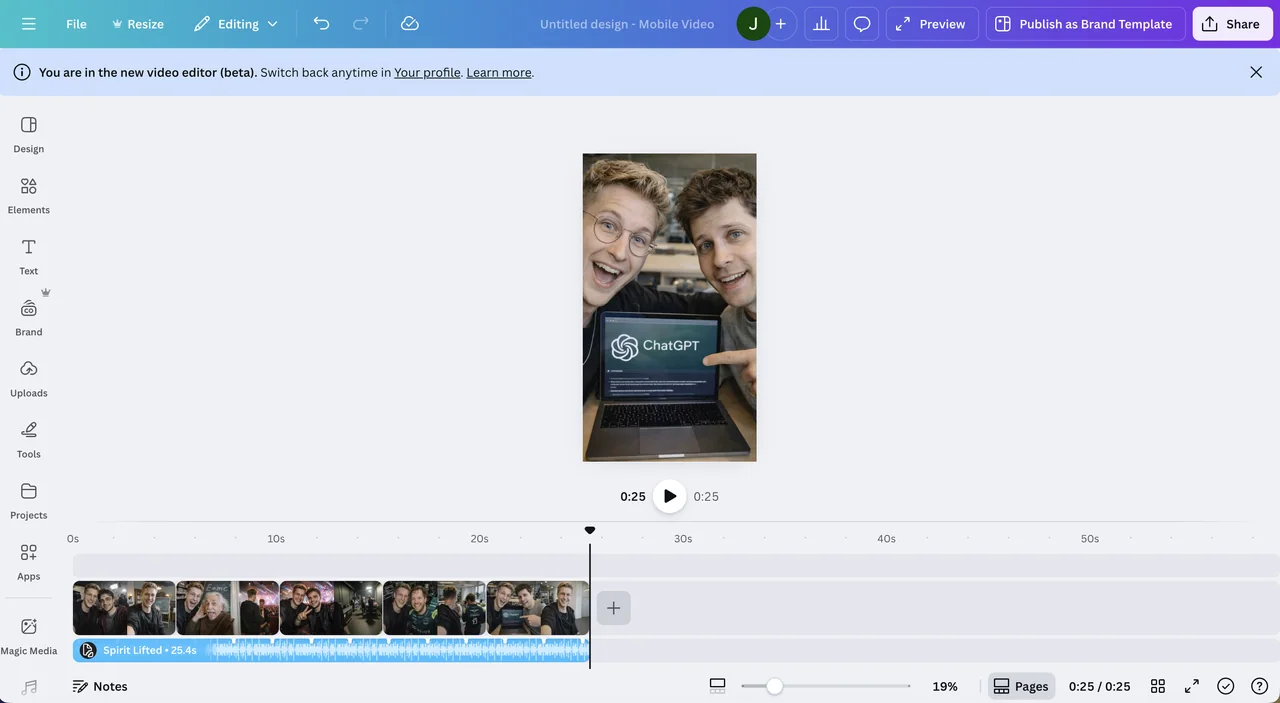Open the Tools side panel
1280x703 pixels.
click(x=29, y=439)
